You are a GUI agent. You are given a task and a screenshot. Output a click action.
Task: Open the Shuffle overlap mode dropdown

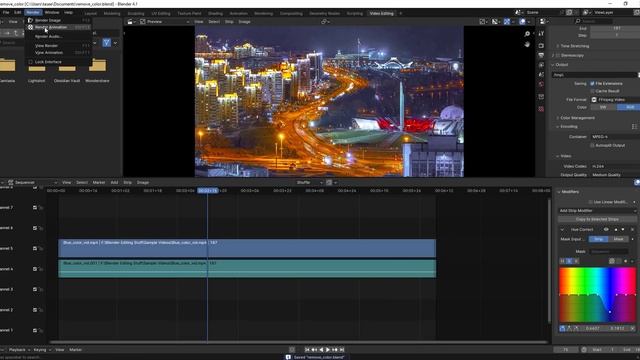pyautogui.click(x=309, y=182)
